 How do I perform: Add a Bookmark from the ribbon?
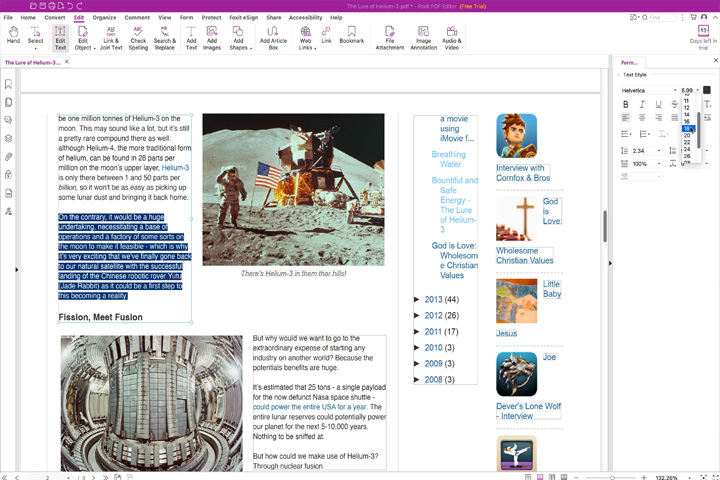pyautogui.click(x=352, y=35)
